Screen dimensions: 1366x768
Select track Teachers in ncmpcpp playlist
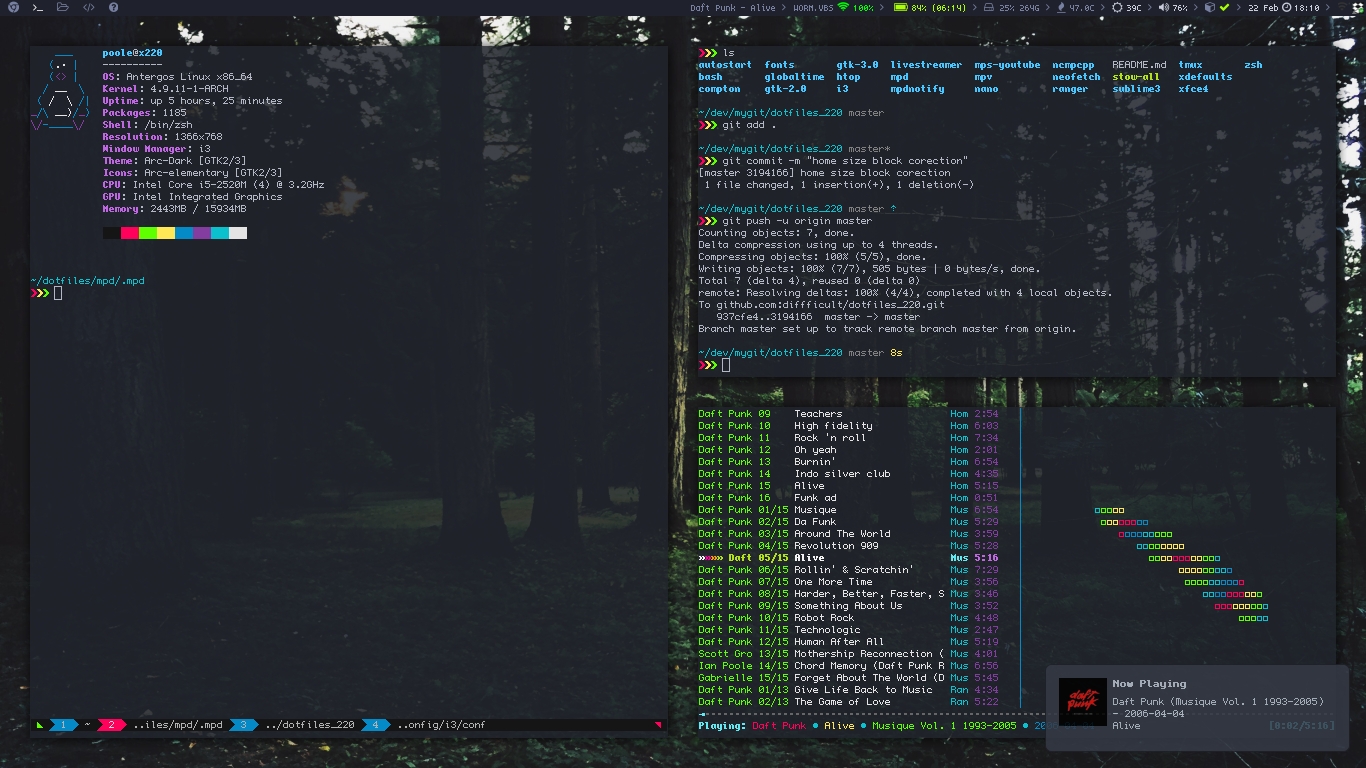point(848,414)
